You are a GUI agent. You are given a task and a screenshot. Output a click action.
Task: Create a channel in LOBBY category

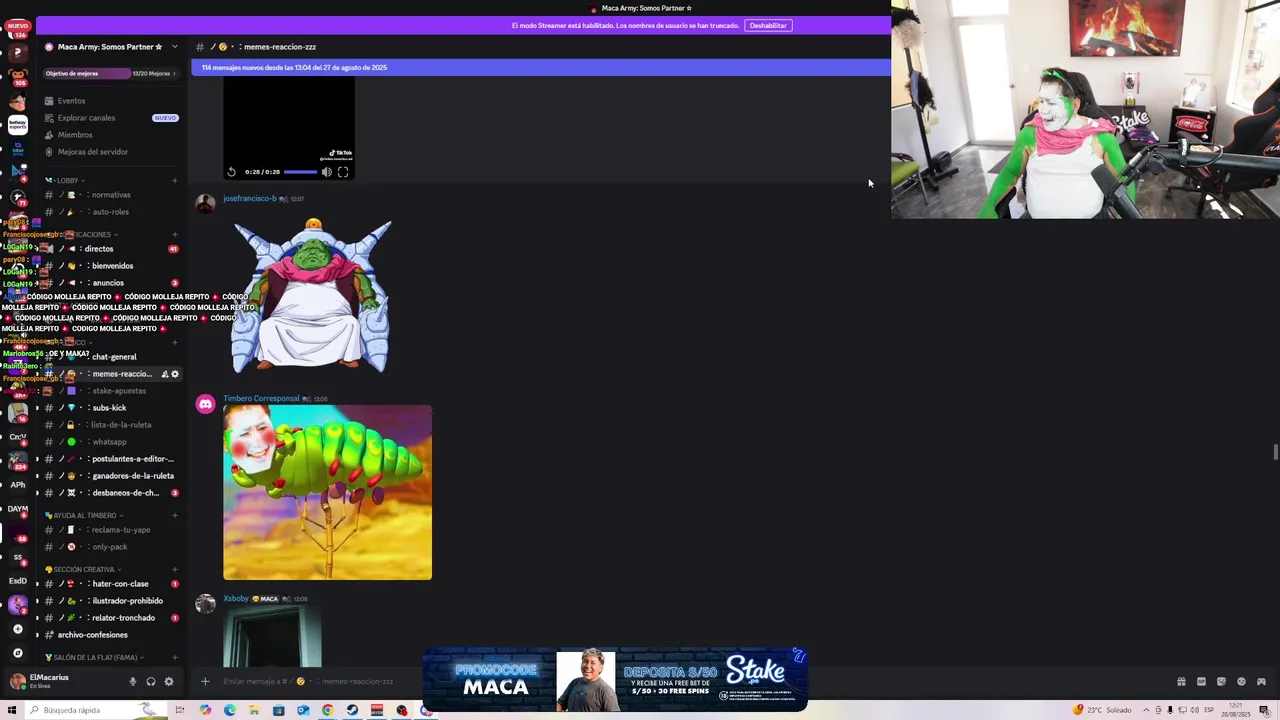pyautogui.click(x=175, y=181)
